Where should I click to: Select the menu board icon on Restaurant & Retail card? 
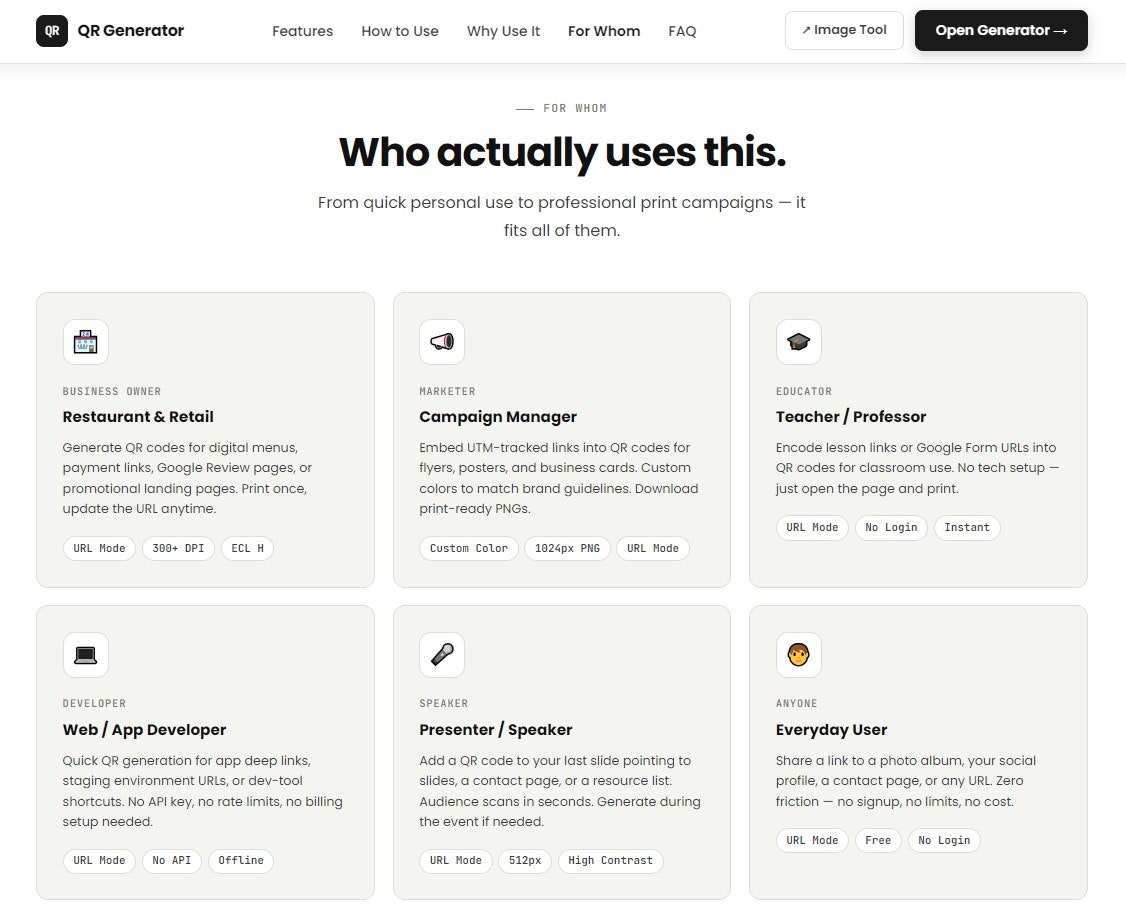(86, 342)
